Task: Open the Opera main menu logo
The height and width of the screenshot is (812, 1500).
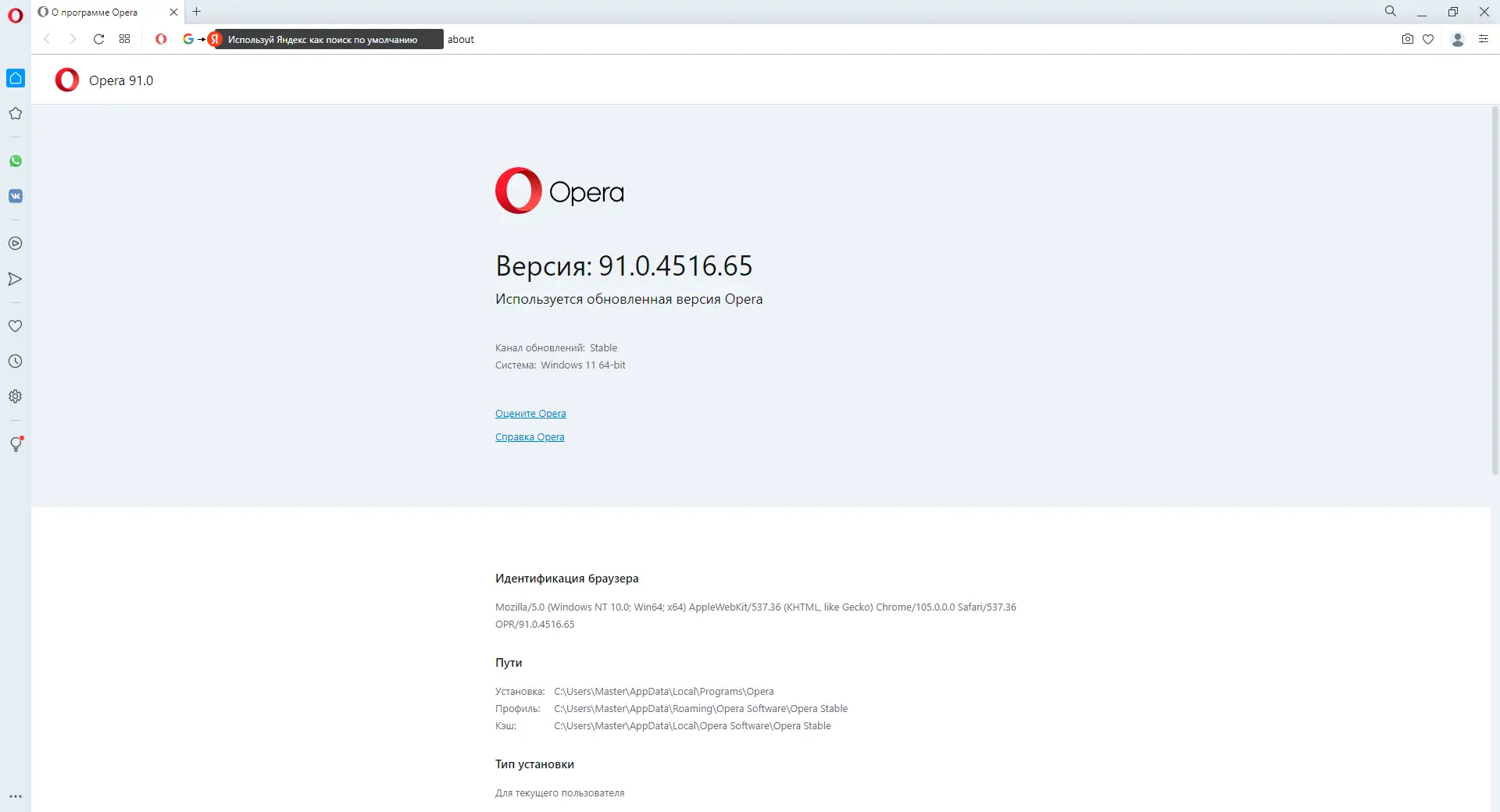Action: [15, 16]
